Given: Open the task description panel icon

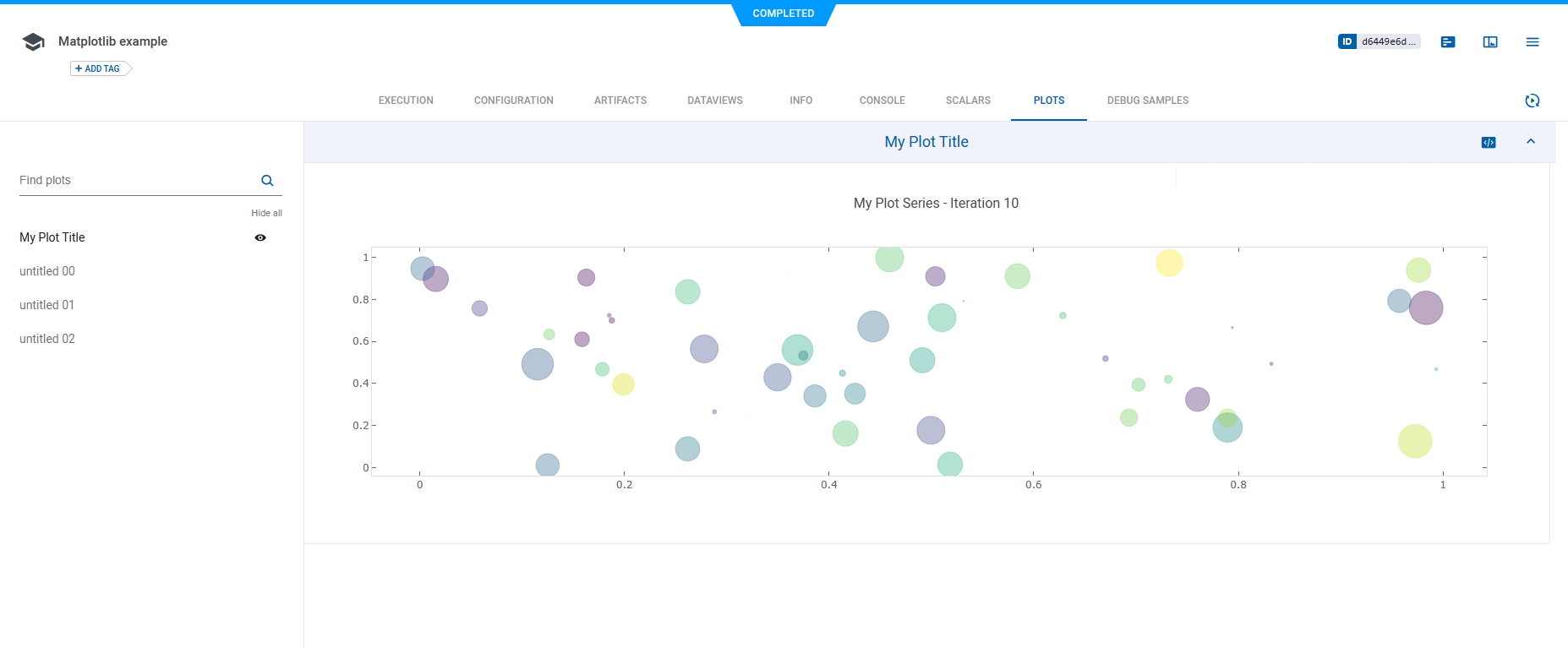Looking at the screenshot, I should (1448, 42).
